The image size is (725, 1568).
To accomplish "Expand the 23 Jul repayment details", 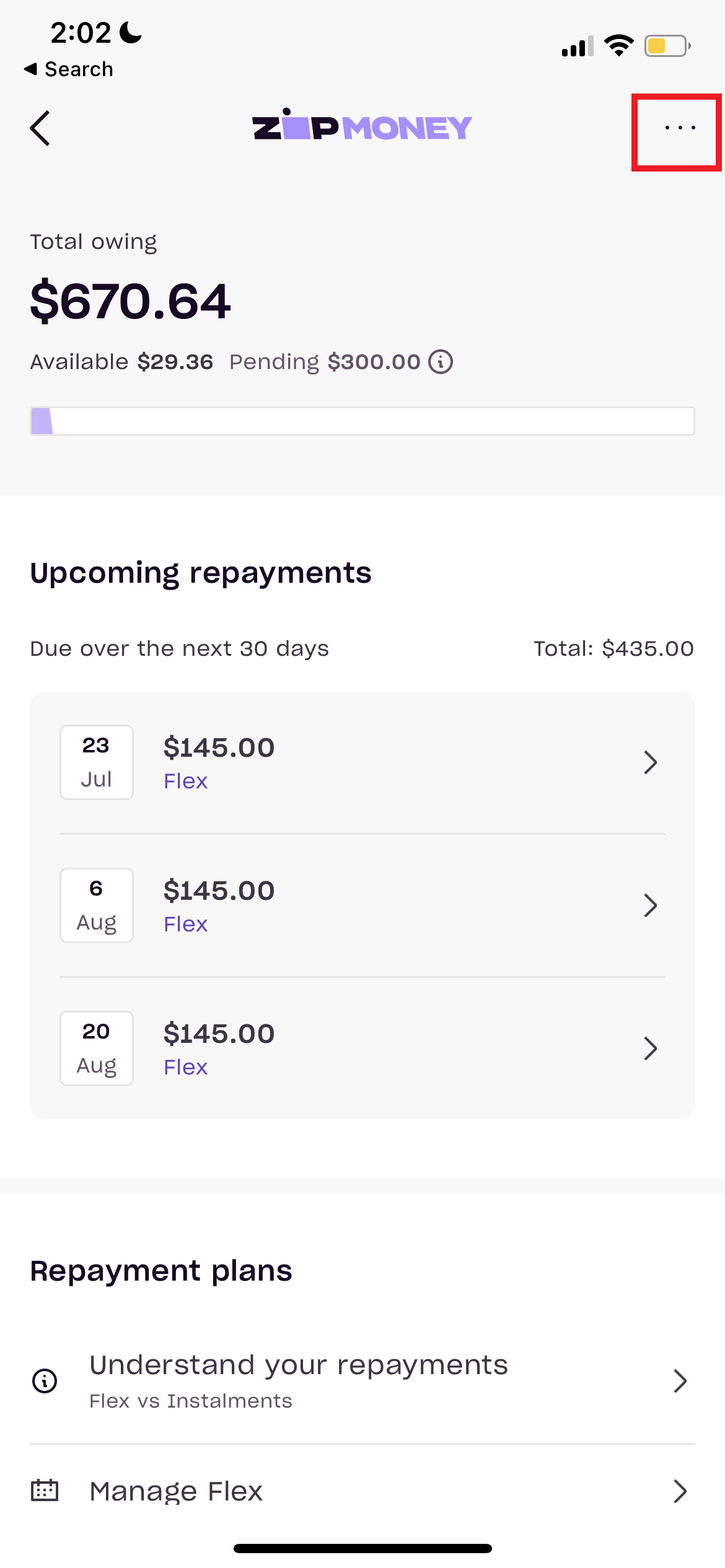I will click(650, 762).
